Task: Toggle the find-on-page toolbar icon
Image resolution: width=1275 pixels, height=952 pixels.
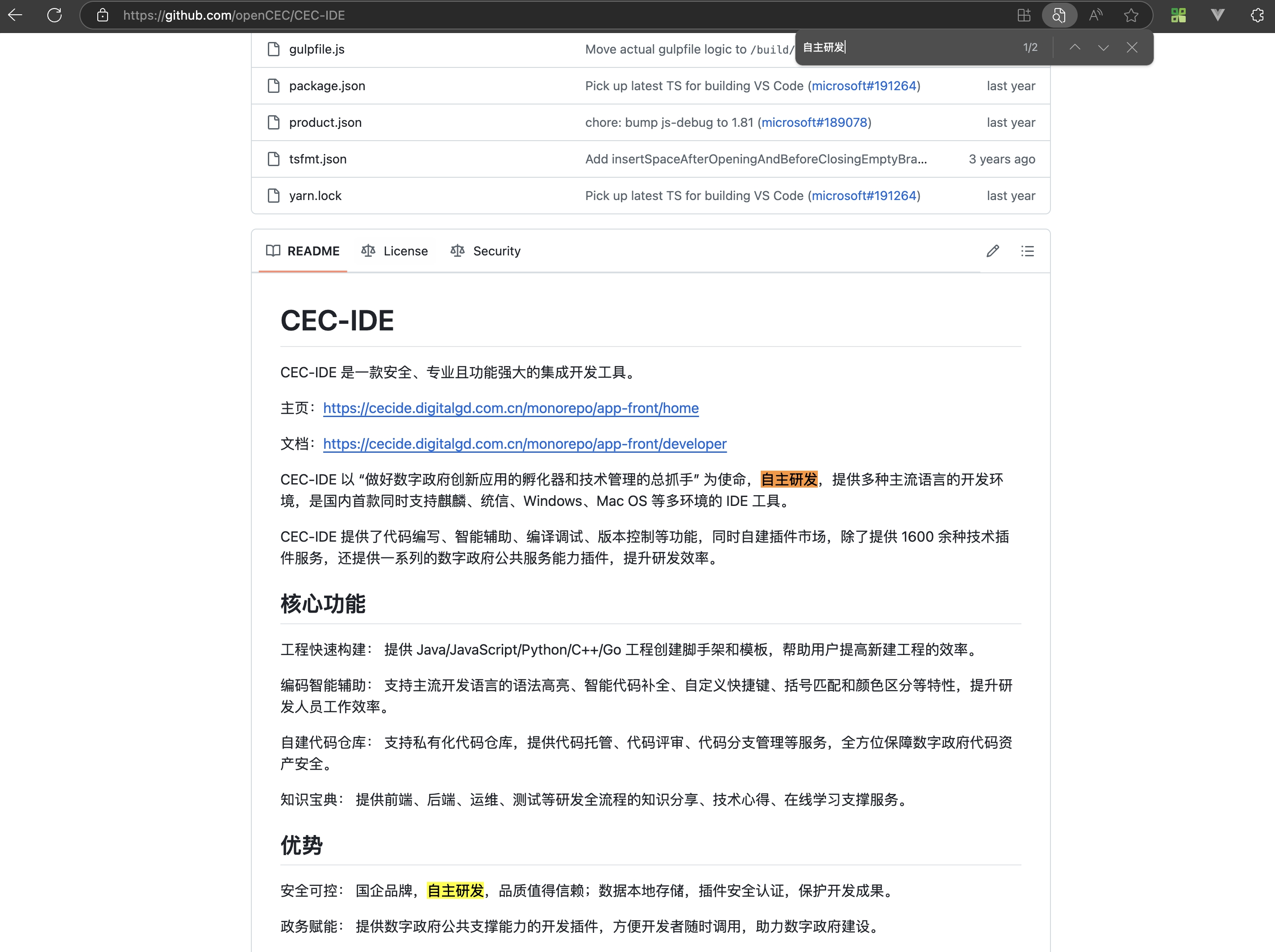Action: [1059, 15]
